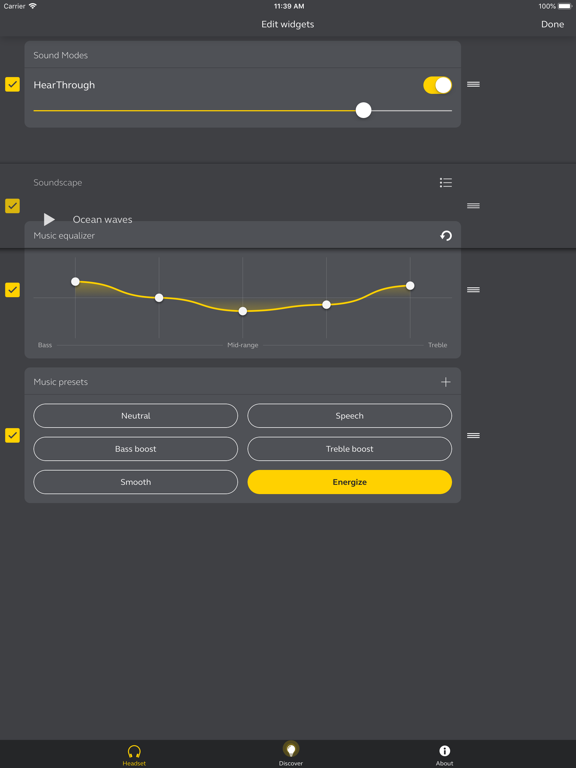This screenshot has width=576, height=768.
Task: Grab the Soundscape reorder handle
Action: (x=473, y=206)
